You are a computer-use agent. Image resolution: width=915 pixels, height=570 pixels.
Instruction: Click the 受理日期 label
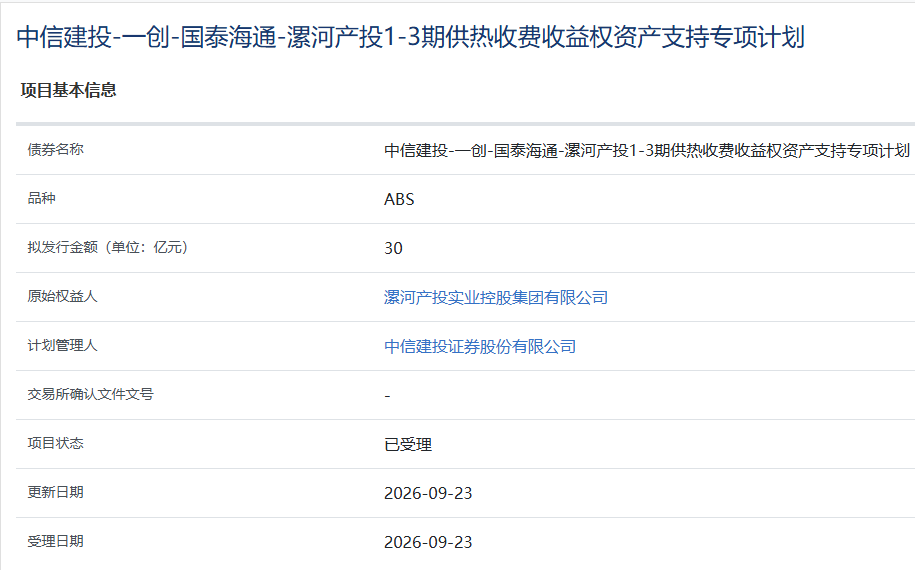55,541
